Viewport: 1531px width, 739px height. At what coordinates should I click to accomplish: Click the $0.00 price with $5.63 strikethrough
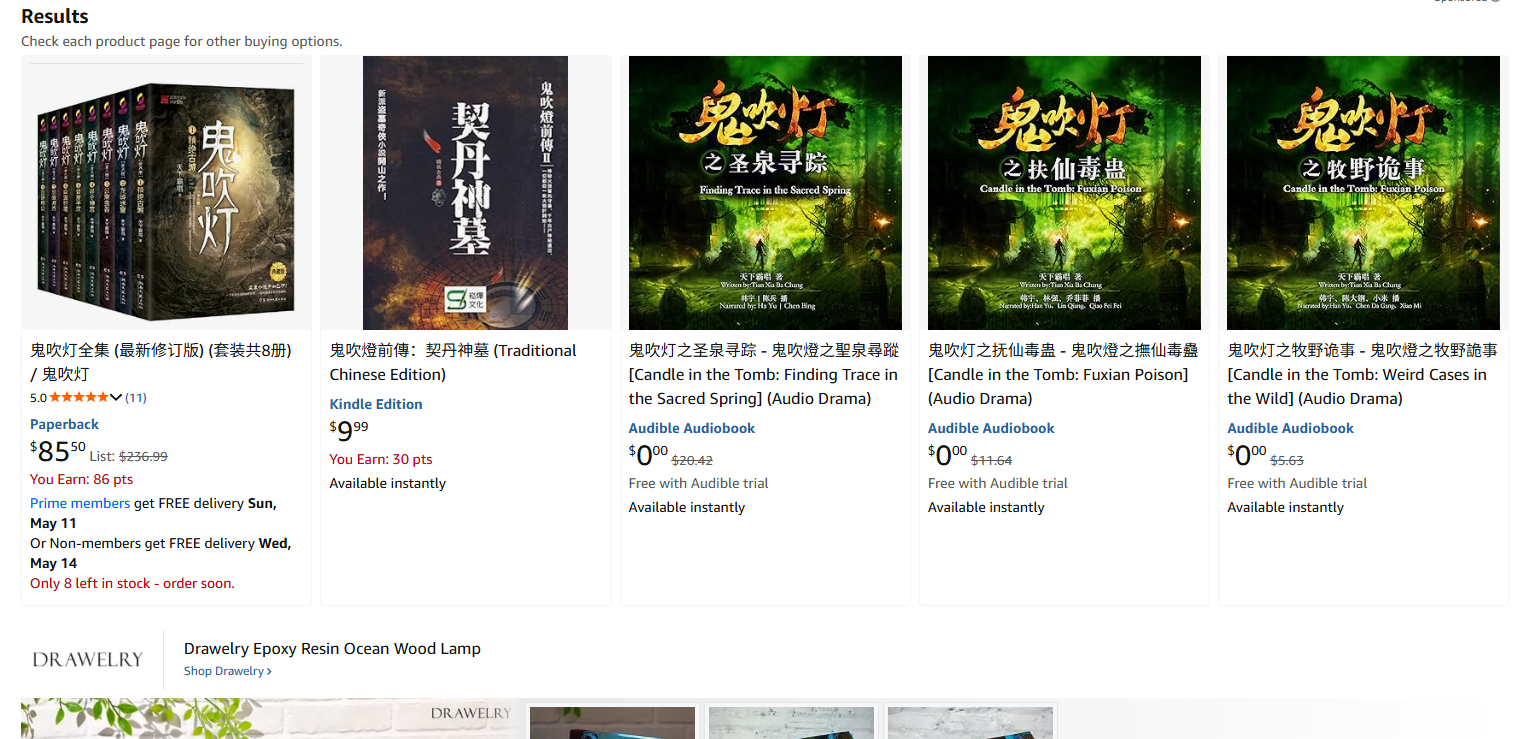click(x=1246, y=455)
